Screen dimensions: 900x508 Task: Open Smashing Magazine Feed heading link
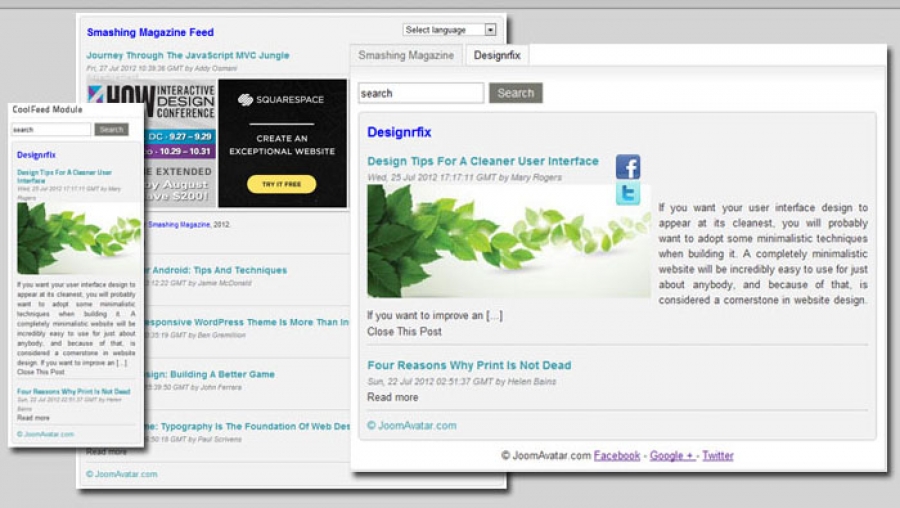(150, 33)
